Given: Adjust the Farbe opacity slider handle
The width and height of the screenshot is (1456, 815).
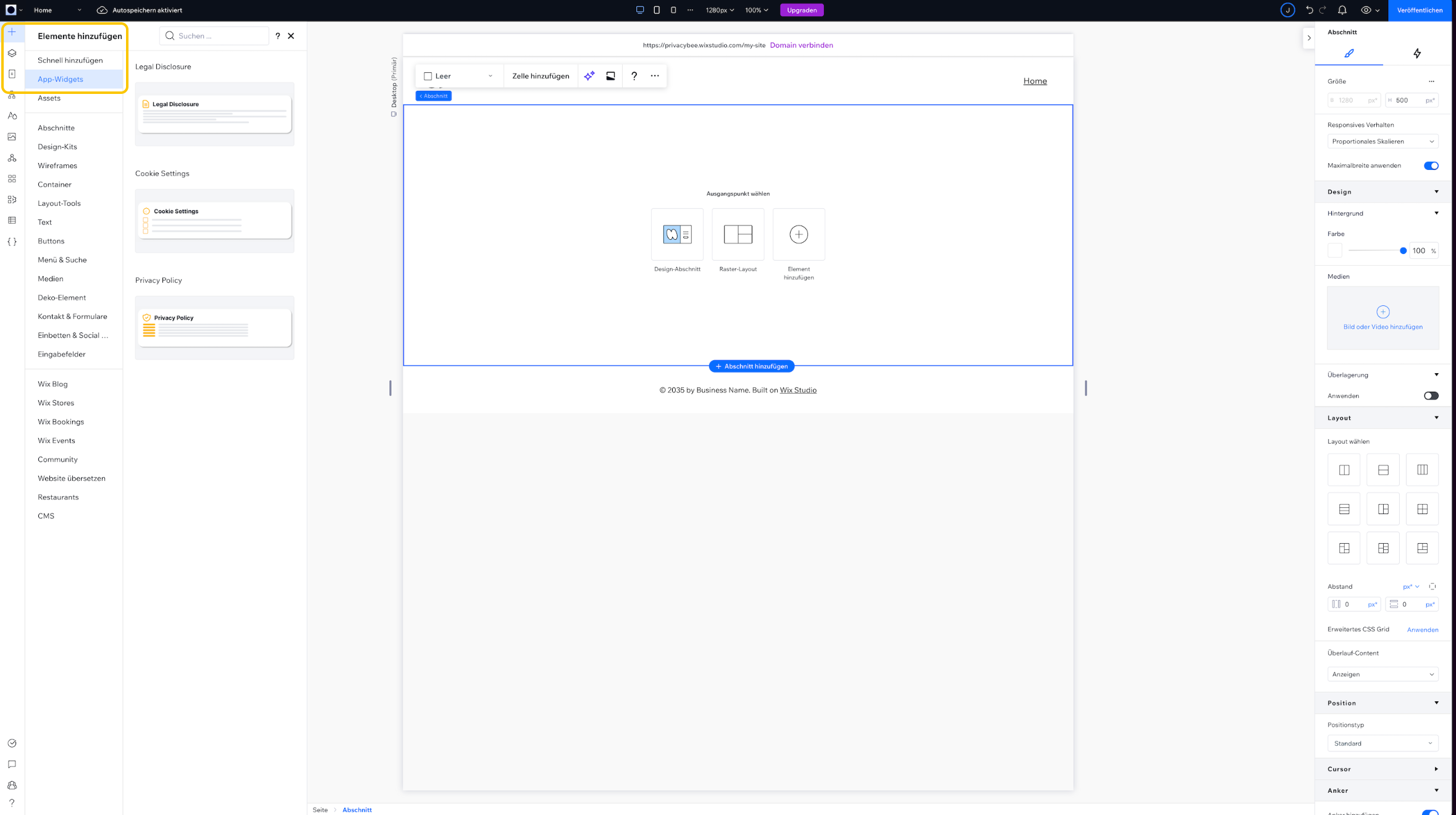Looking at the screenshot, I should point(1403,251).
